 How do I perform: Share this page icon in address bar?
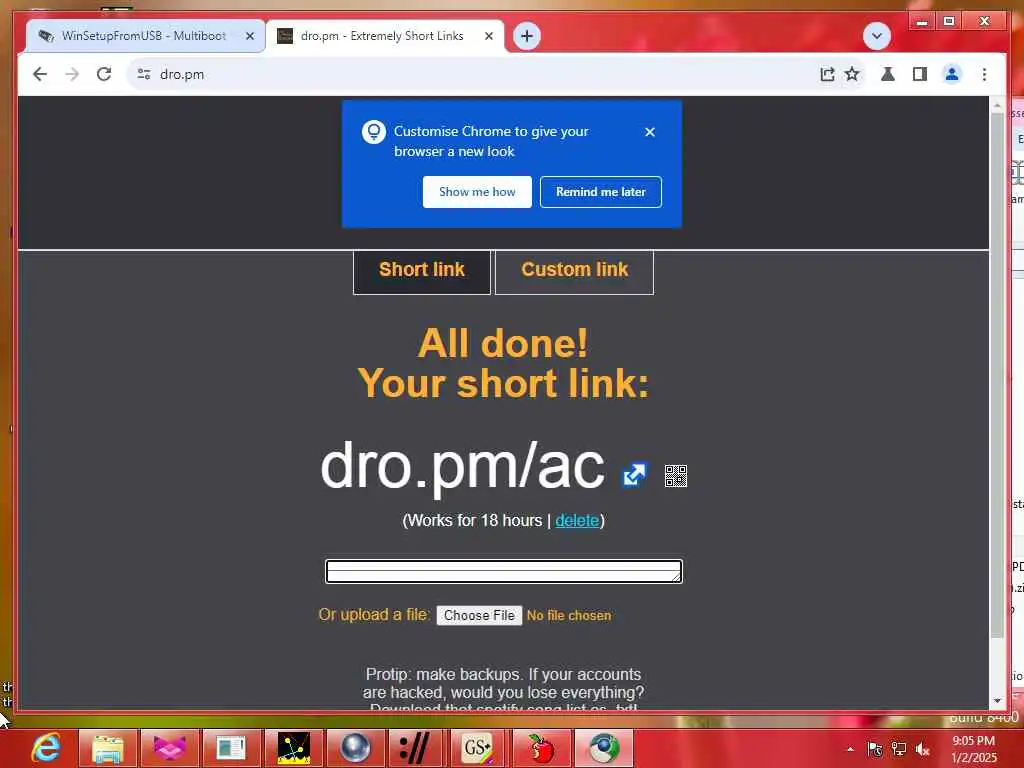point(827,74)
